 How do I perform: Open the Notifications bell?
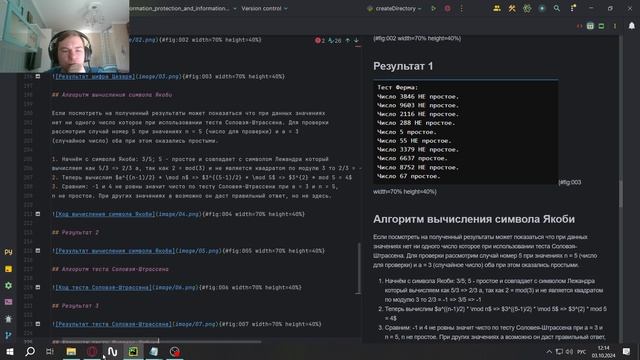tap(631, 26)
